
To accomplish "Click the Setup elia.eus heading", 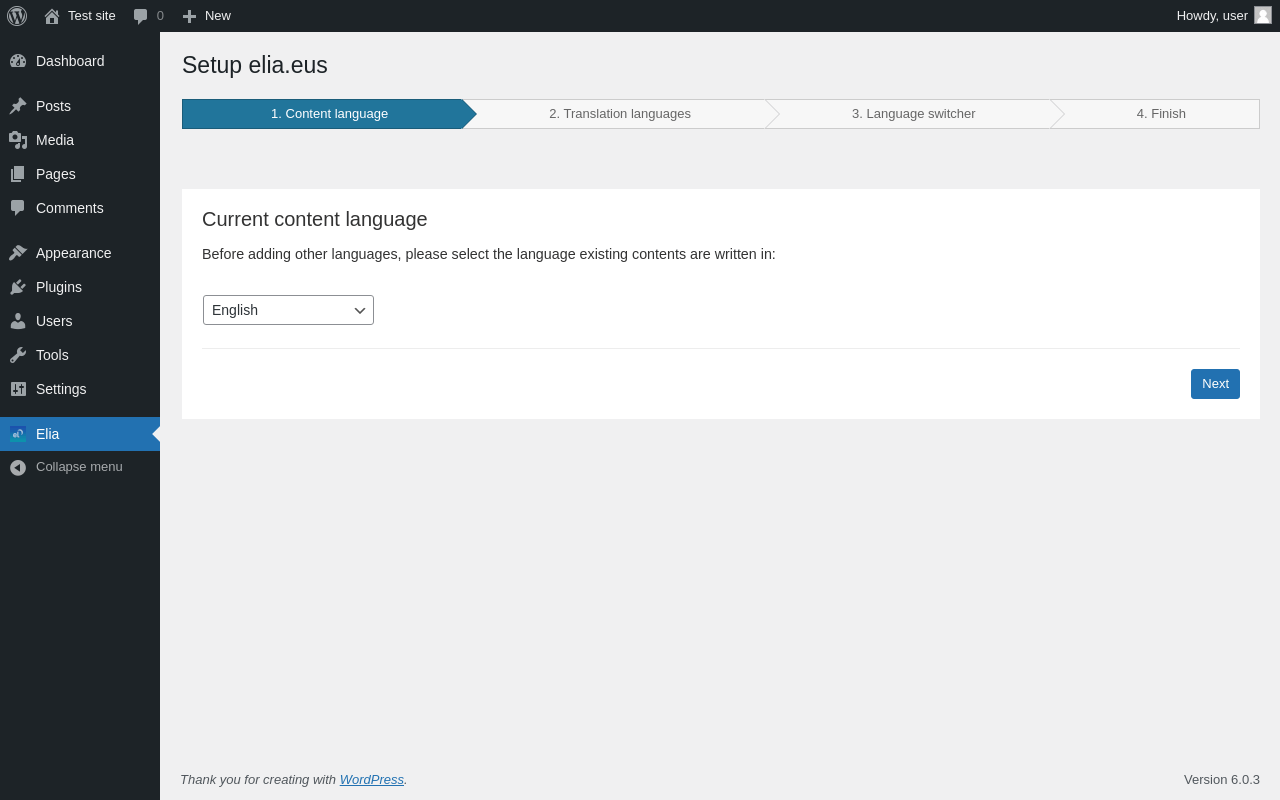I will pos(255,65).
